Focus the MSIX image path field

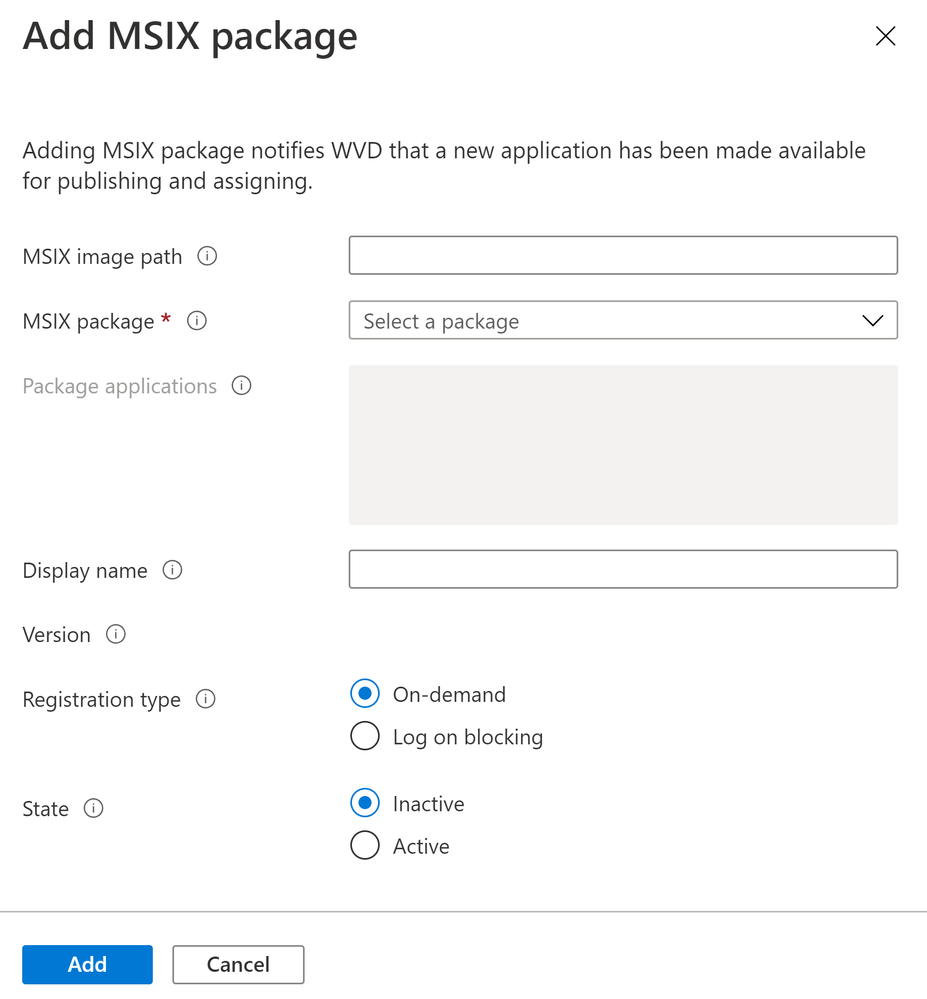pos(622,255)
